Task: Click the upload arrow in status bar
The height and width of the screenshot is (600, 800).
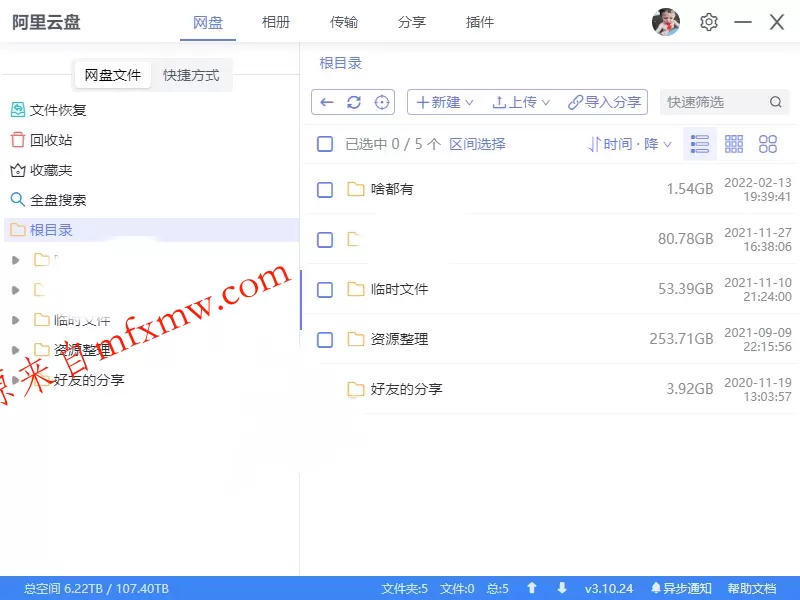Action: (532, 588)
